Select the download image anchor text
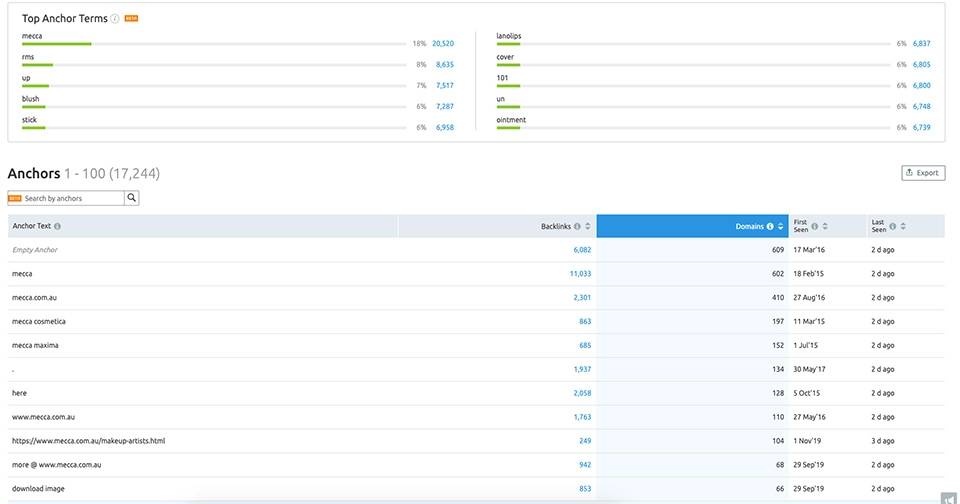 pyautogui.click(x=38, y=489)
